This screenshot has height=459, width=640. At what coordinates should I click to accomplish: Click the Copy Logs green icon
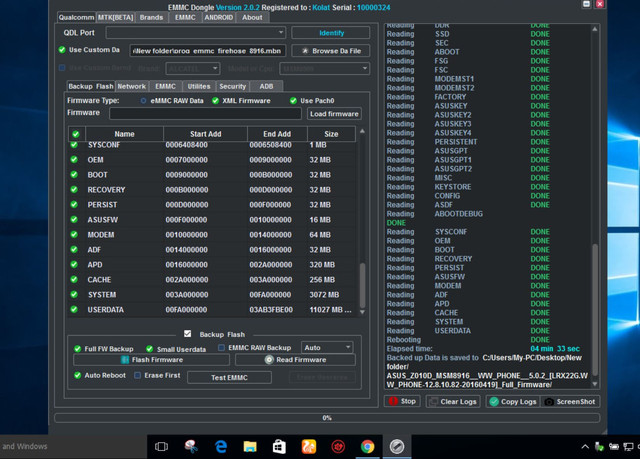(x=494, y=401)
